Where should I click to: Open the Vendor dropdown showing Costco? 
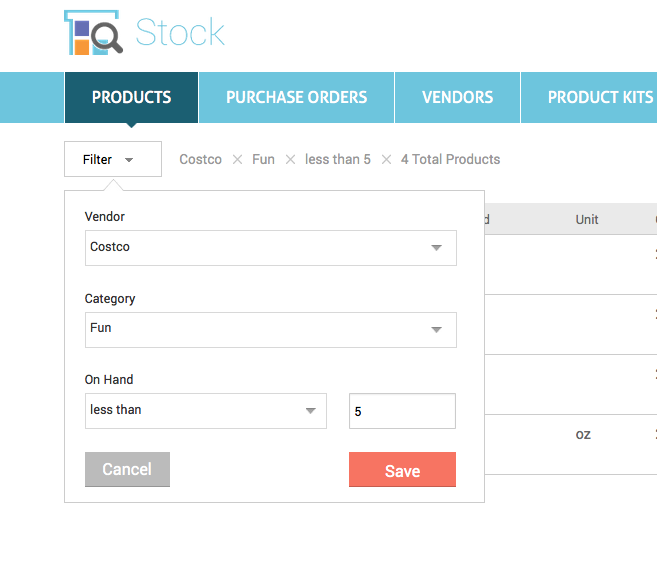tap(270, 248)
